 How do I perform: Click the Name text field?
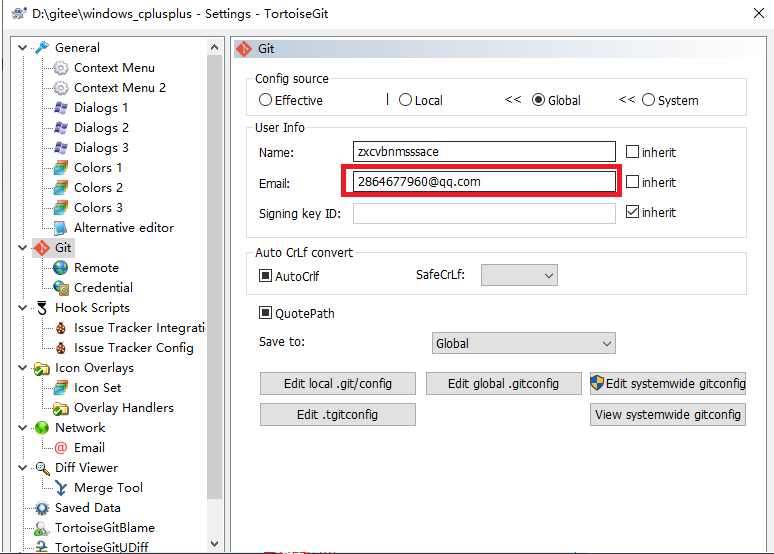tap(484, 152)
